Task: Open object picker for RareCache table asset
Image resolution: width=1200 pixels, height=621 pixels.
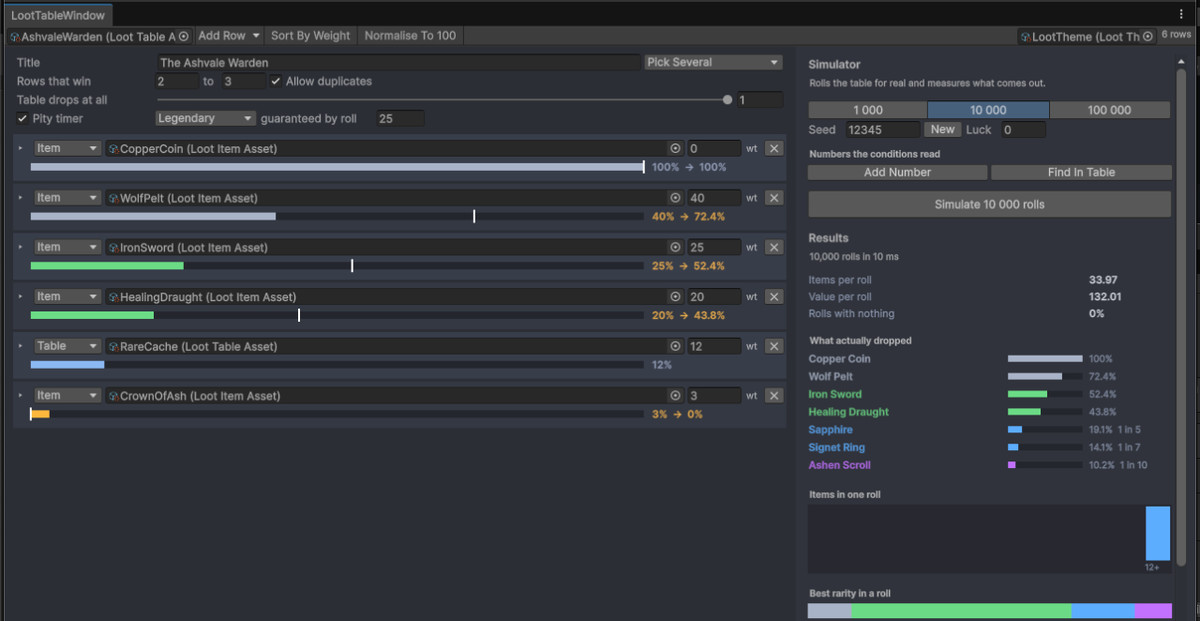Action: [x=675, y=346]
